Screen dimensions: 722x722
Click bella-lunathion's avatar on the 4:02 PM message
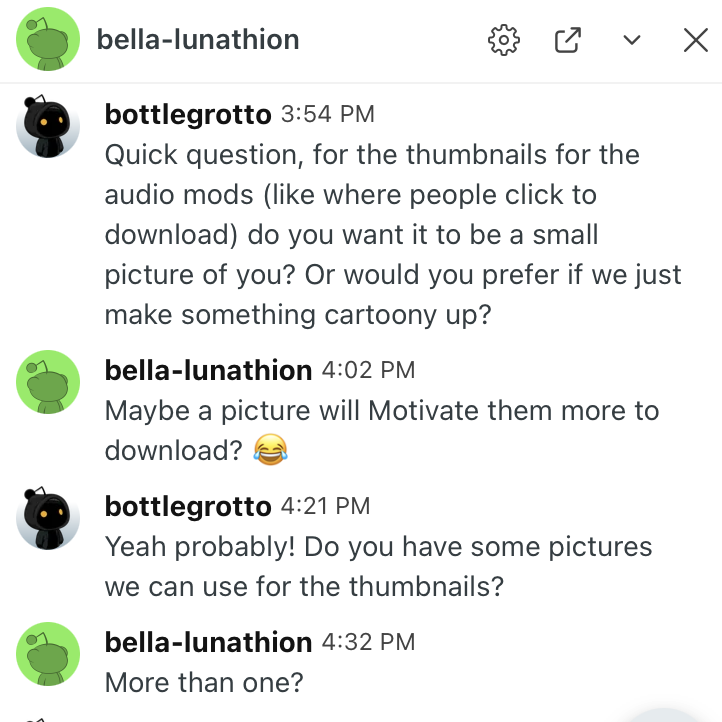click(x=48, y=381)
